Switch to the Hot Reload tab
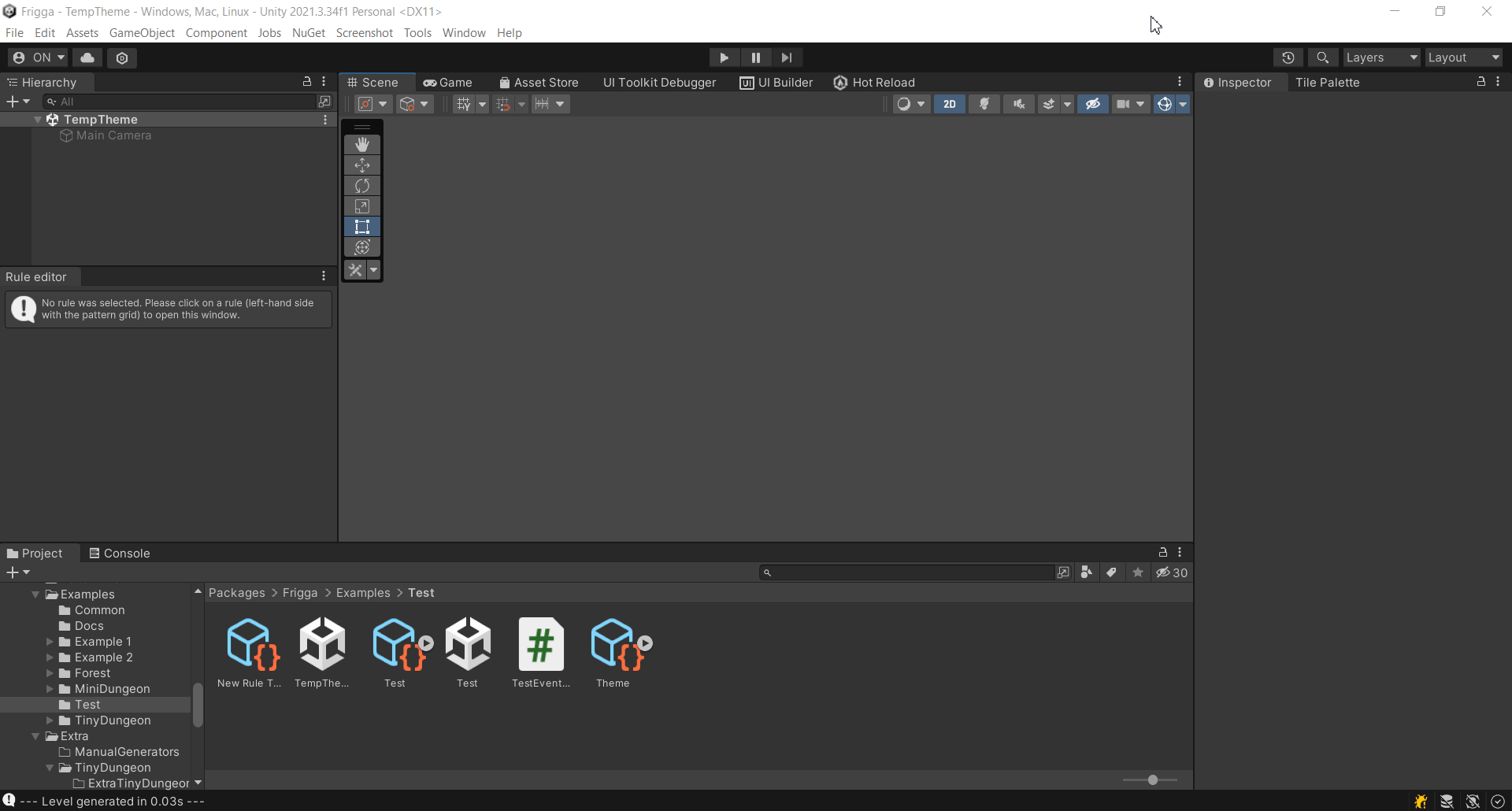 pyautogui.click(x=875, y=83)
